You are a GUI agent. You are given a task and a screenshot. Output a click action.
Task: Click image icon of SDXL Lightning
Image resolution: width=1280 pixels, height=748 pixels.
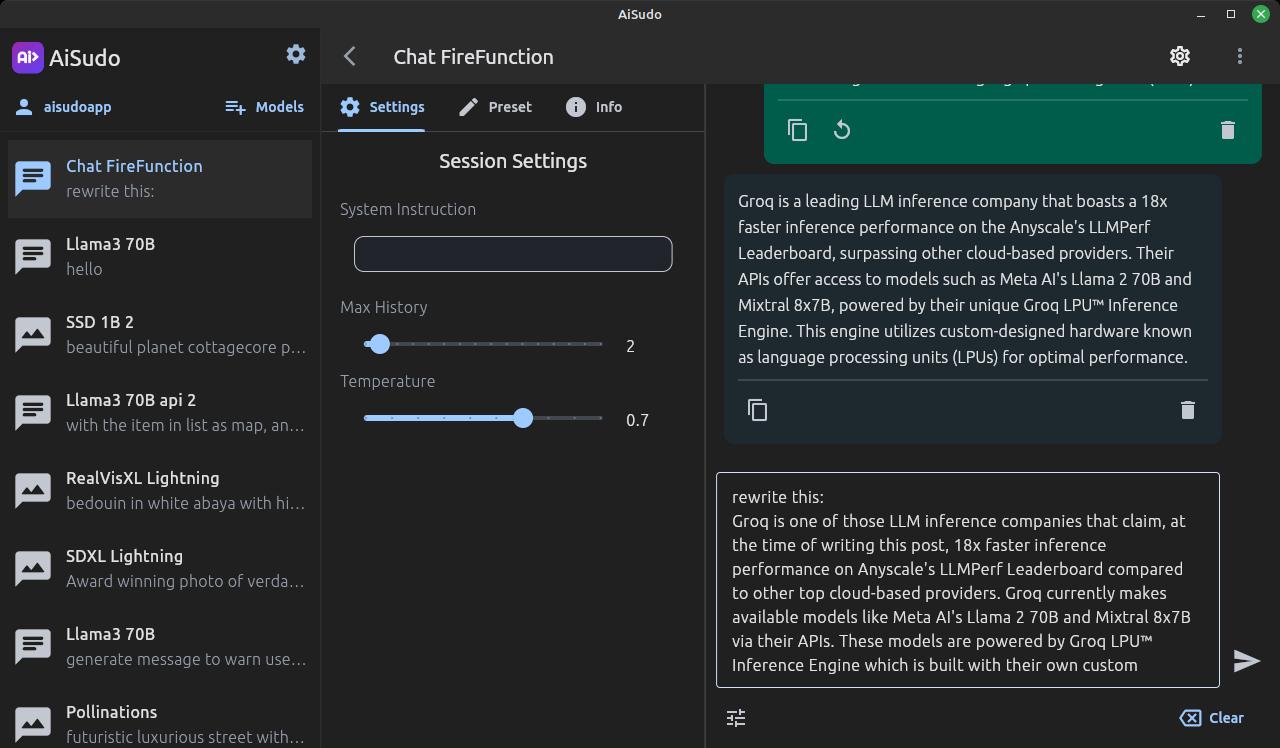coord(33,568)
